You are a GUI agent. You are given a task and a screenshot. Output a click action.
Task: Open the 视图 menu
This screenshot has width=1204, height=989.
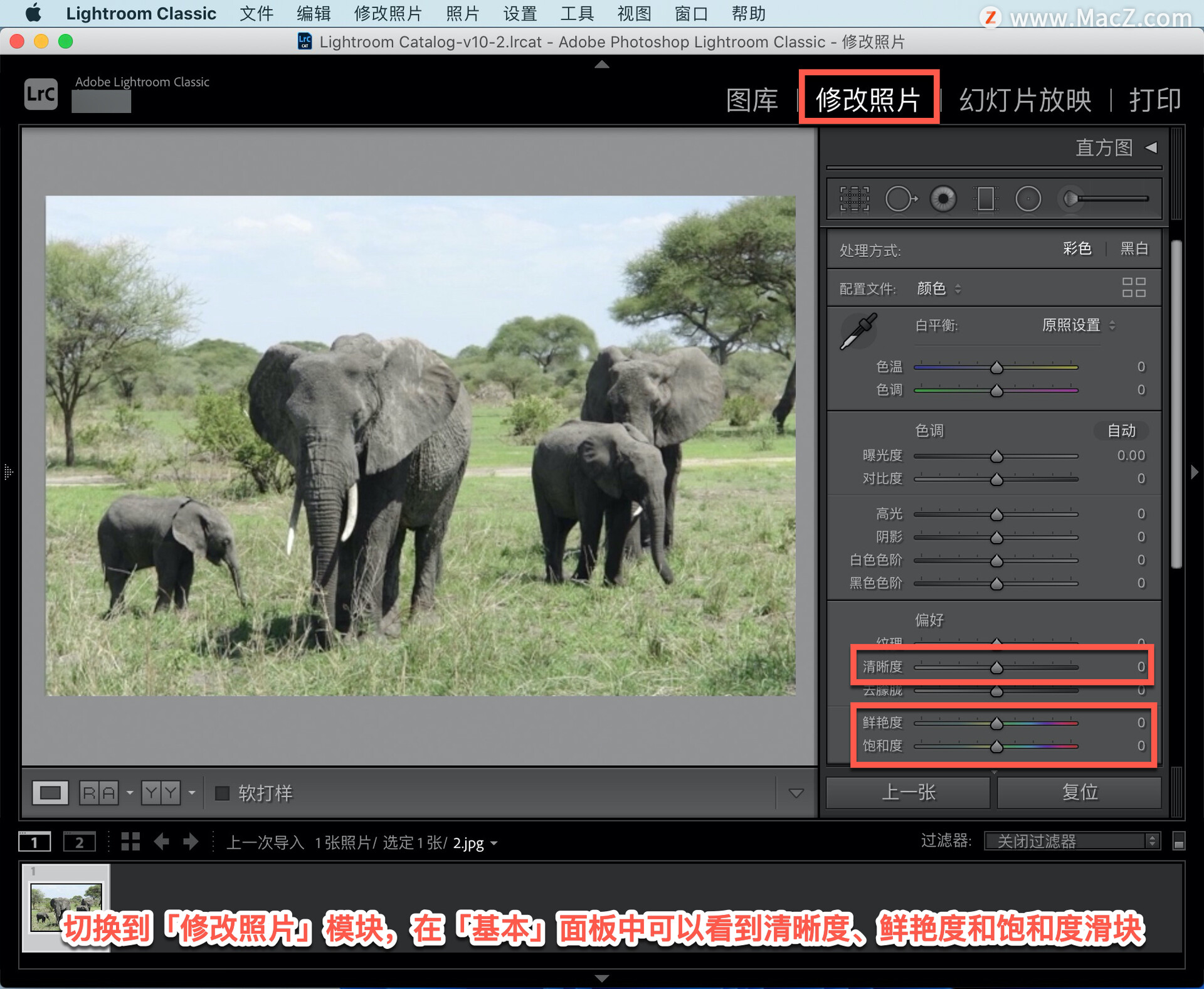(x=634, y=13)
